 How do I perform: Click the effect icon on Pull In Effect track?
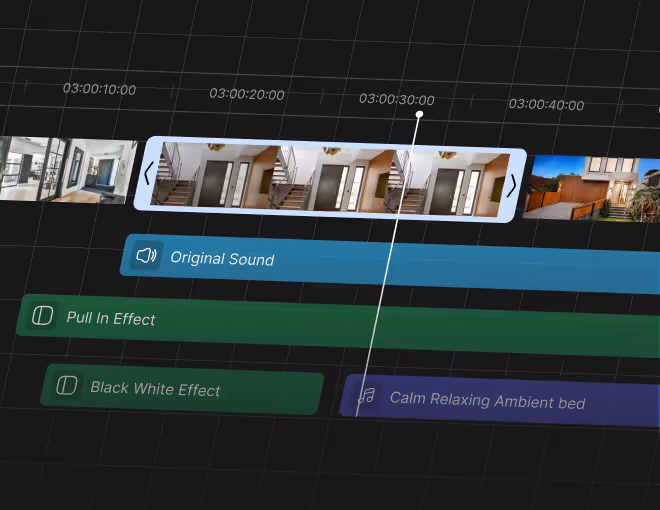43,315
